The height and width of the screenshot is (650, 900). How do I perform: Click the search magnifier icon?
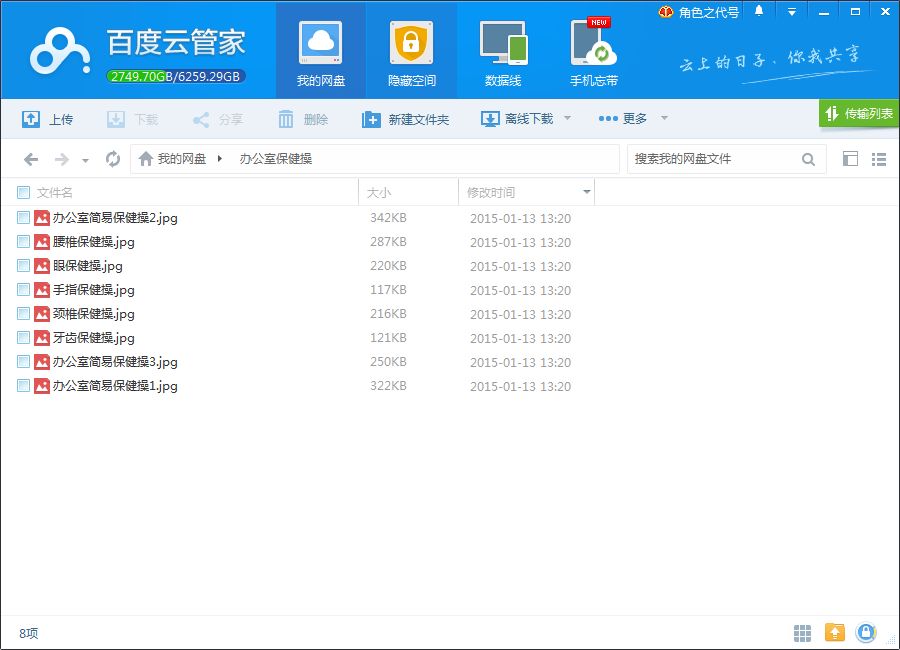(808, 159)
